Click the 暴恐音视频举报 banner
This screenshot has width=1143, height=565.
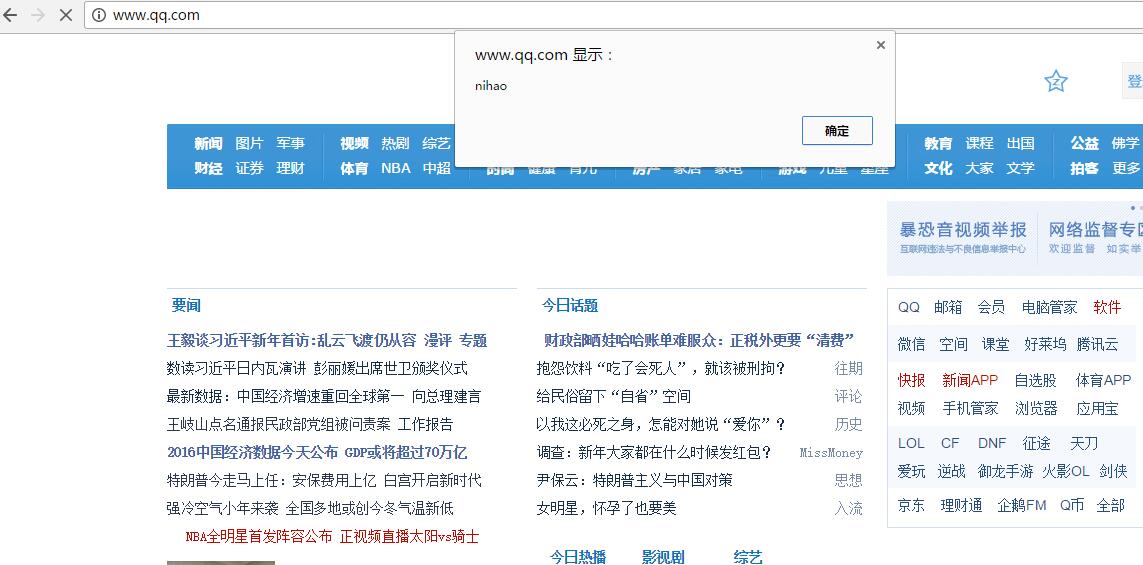tap(963, 237)
